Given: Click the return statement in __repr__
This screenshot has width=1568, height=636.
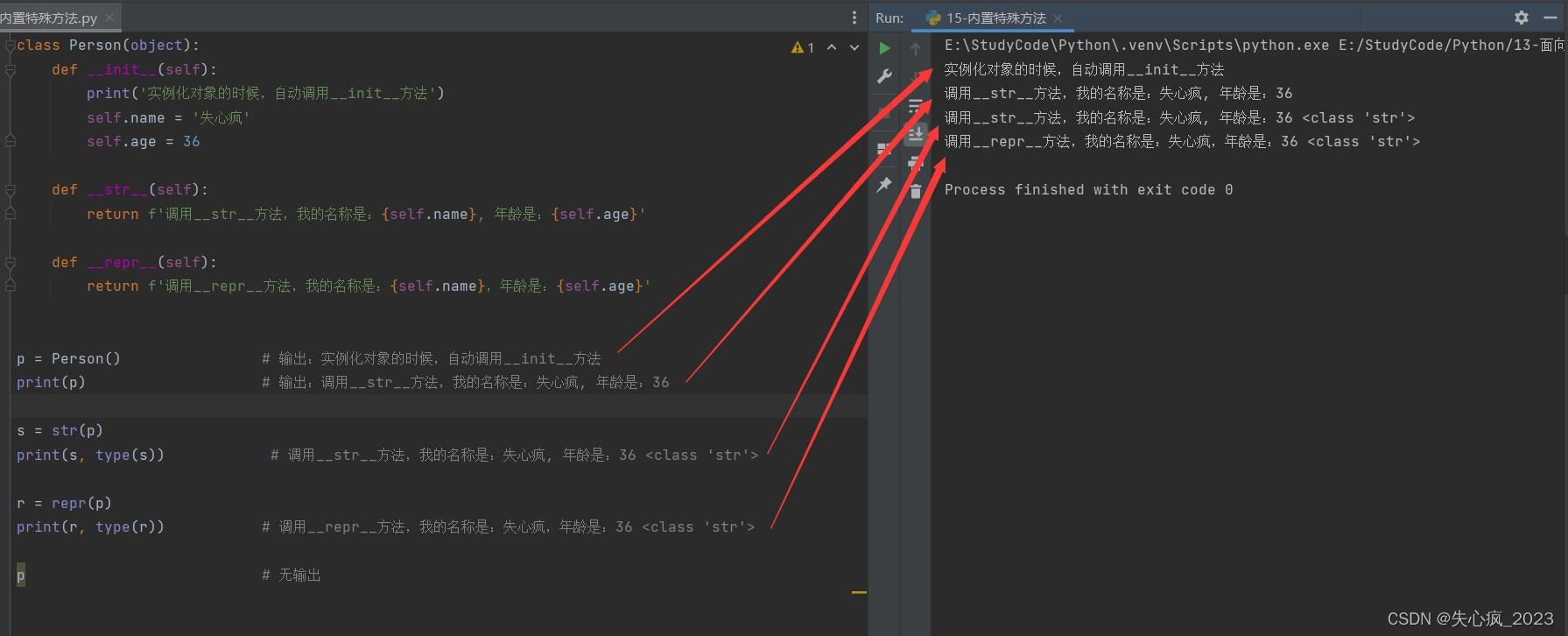Looking at the screenshot, I should point(369,286).
